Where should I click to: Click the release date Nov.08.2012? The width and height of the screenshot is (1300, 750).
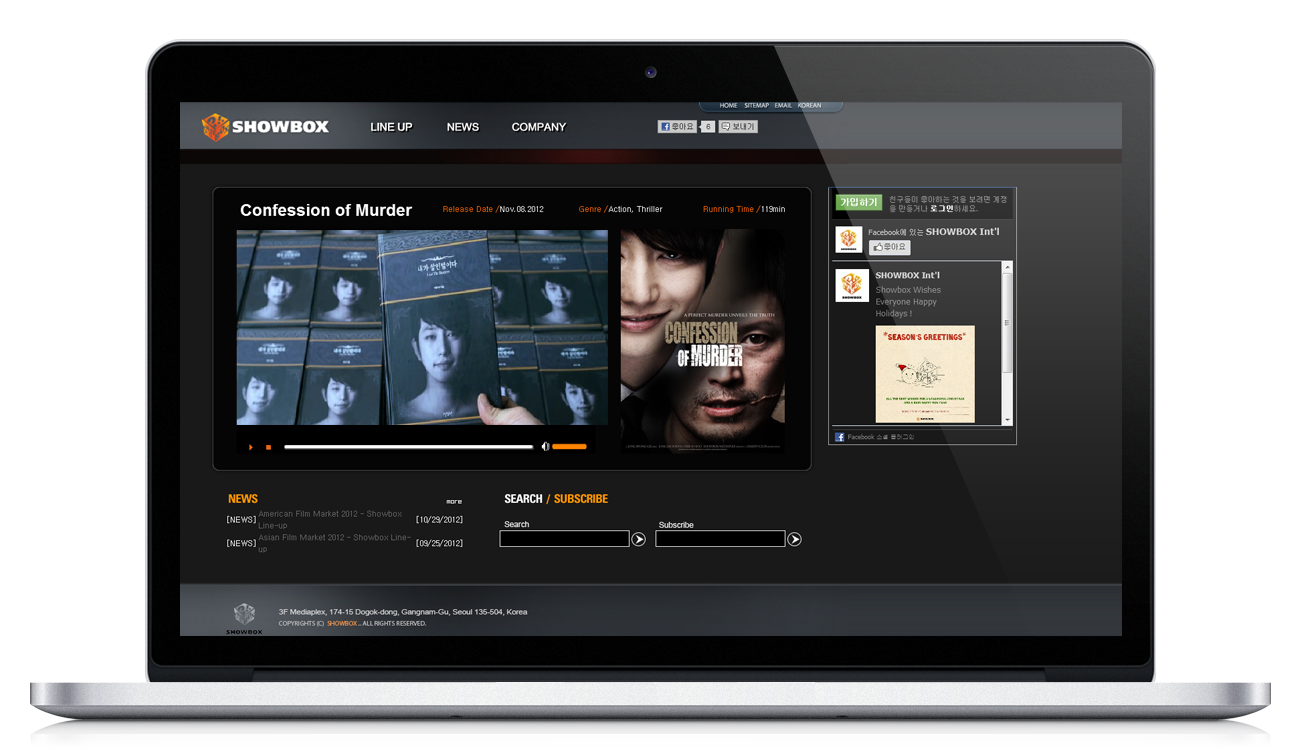click(x=521, y=209)
